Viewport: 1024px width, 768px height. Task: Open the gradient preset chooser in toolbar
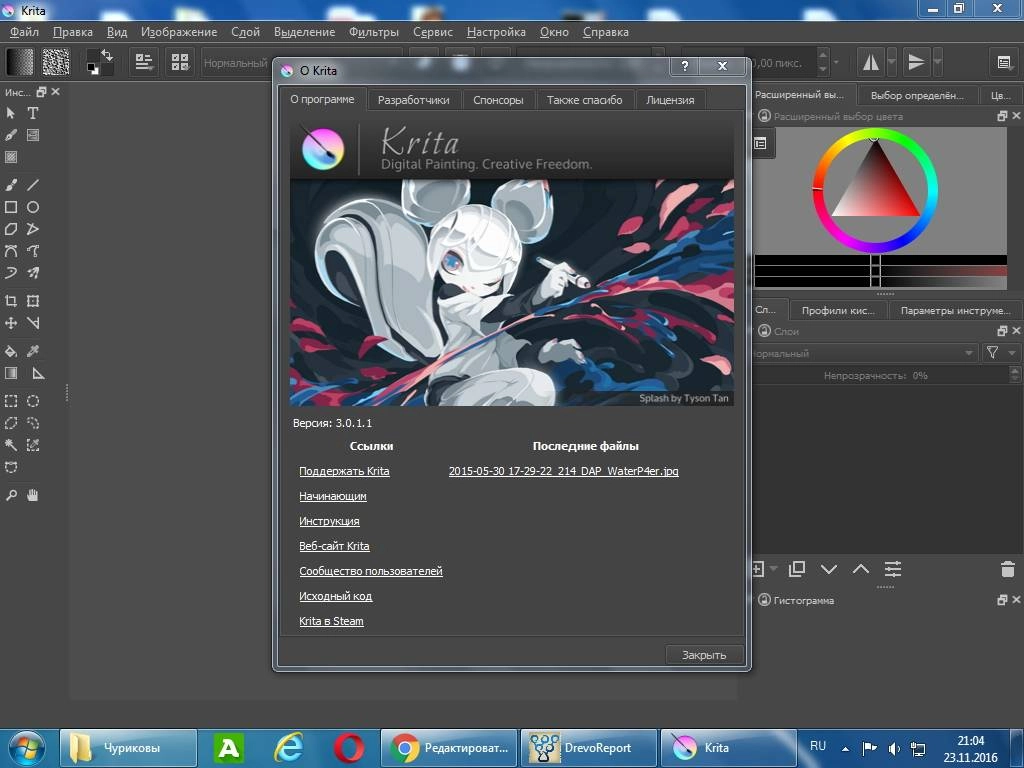pos(20,62)
